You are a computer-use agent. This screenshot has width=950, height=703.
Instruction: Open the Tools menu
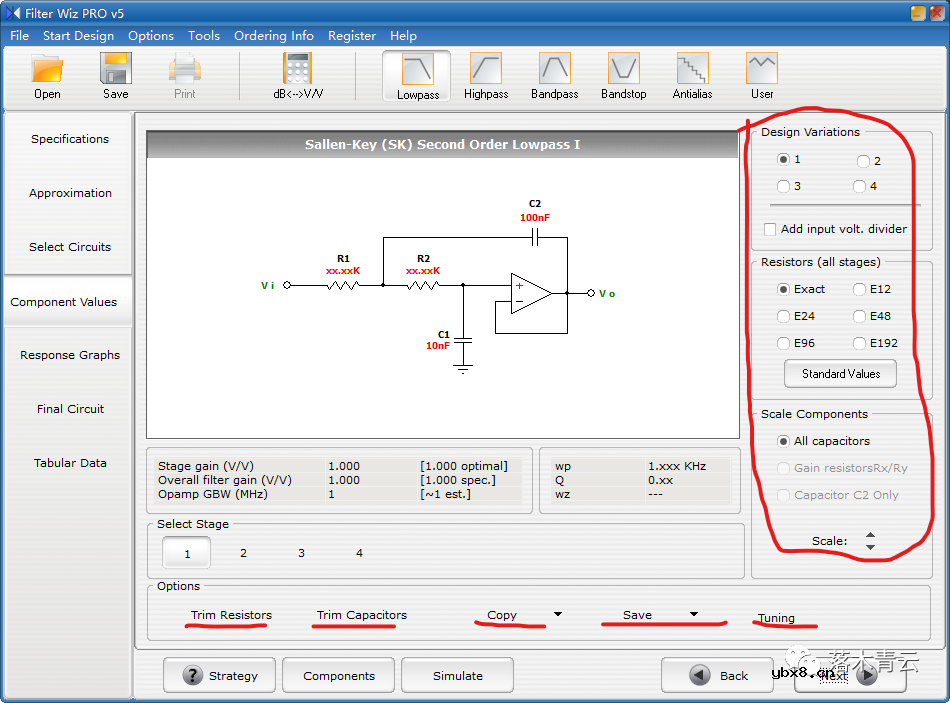pyautogui.click(x=204, y=35)
